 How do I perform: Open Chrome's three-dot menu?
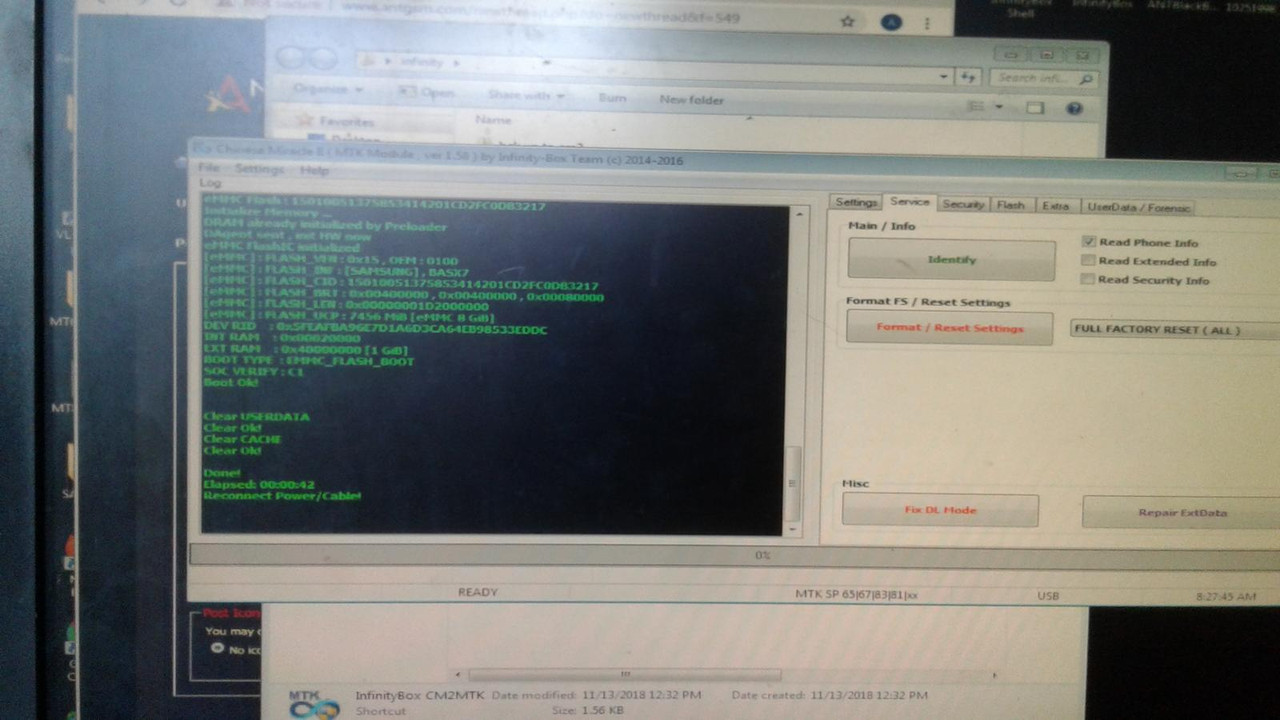(927, 22)
